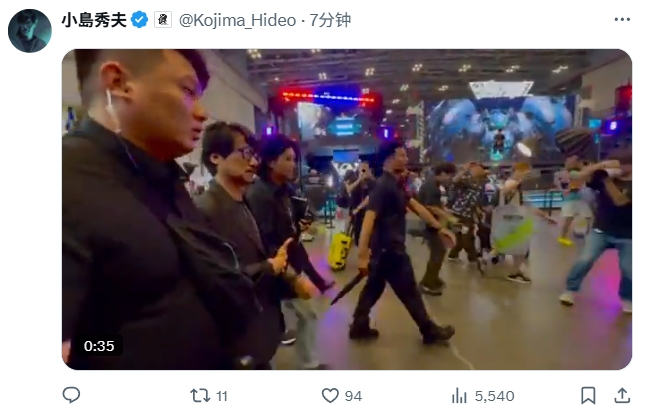This screenshot has height=412, width=658.
Task: Click the affiliate badge beside the checkmark
Action: pos(163,20)
